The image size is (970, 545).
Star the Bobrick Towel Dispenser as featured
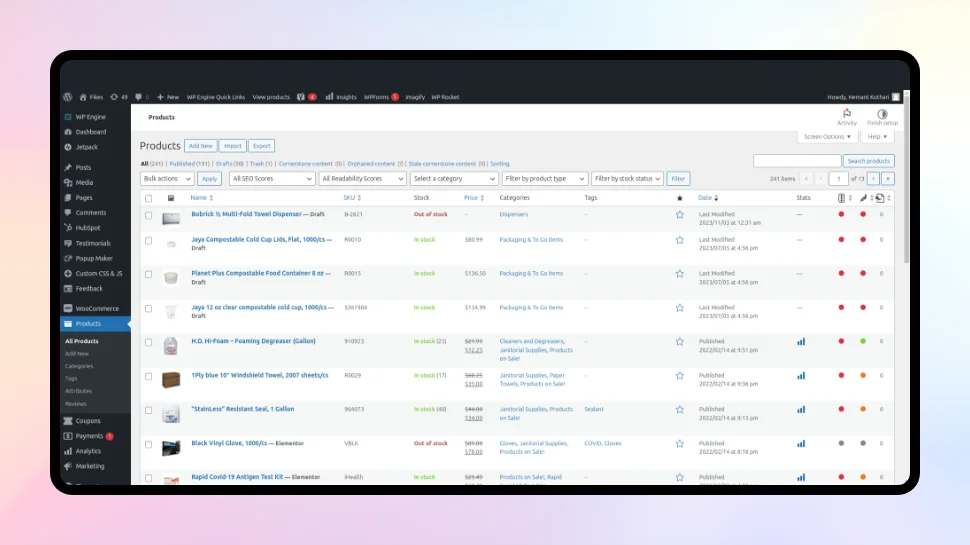click(679, 214)
